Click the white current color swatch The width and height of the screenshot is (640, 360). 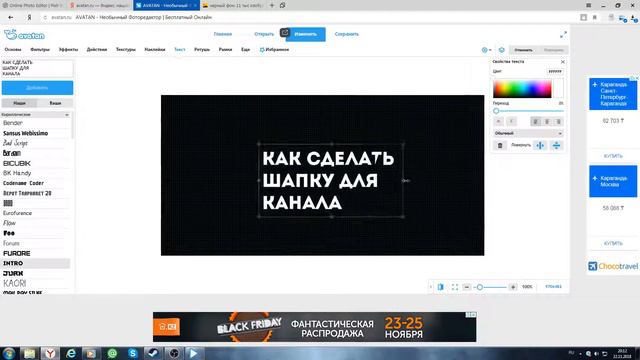pyautogui.click(x=558, y=89)
